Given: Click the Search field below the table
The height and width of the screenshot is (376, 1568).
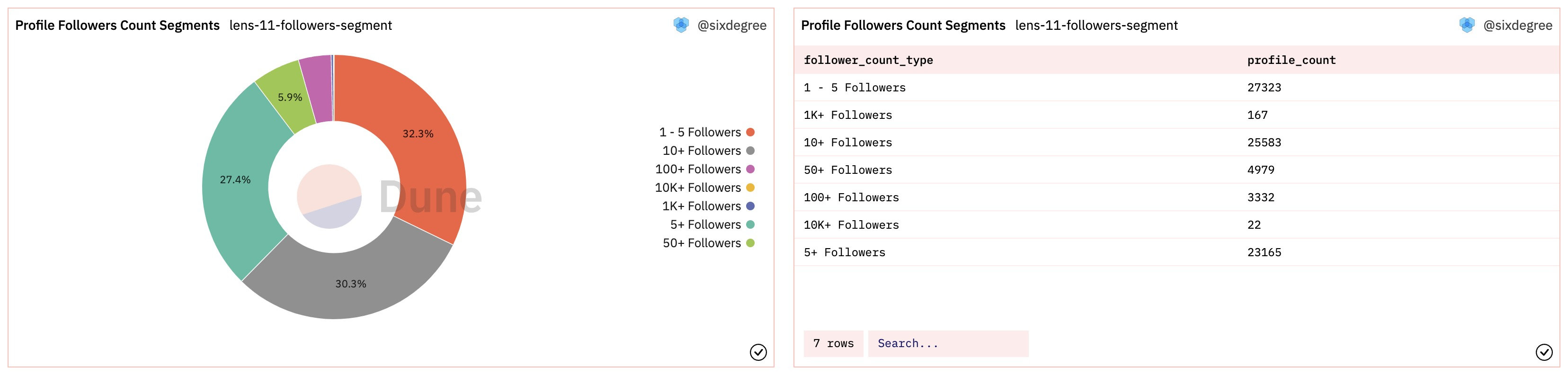Looking at the screenshot, I should click(x=947, y=344).
